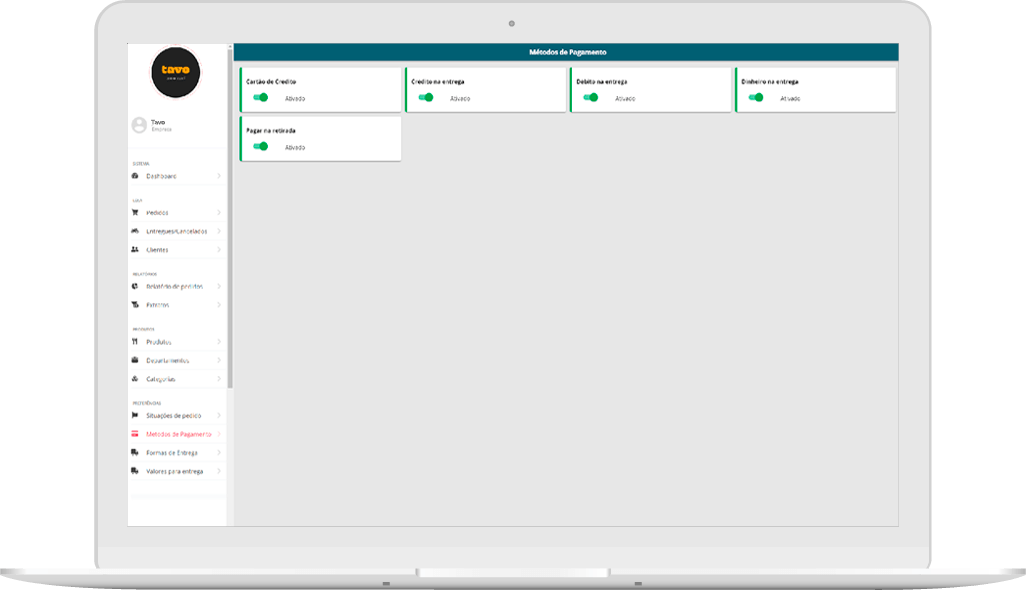Open the Extratos menu item
Image resolution: width=1026 pixels, height=590 pixels.
click(158, 305)
